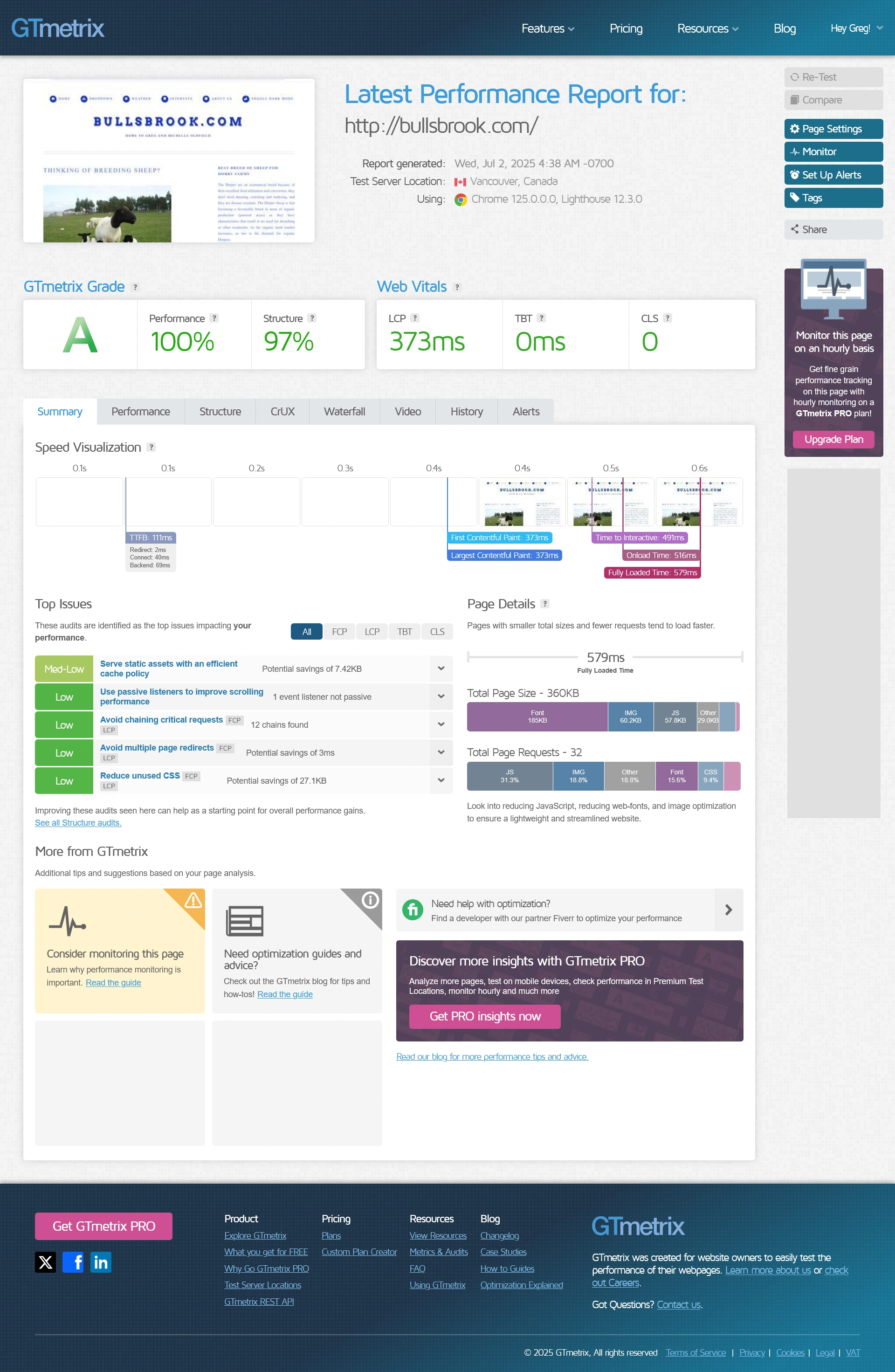The image size is (895, 1372).
Task: Open See all Structure audits link
Action: pyautogui.click(x=78, y=823)
